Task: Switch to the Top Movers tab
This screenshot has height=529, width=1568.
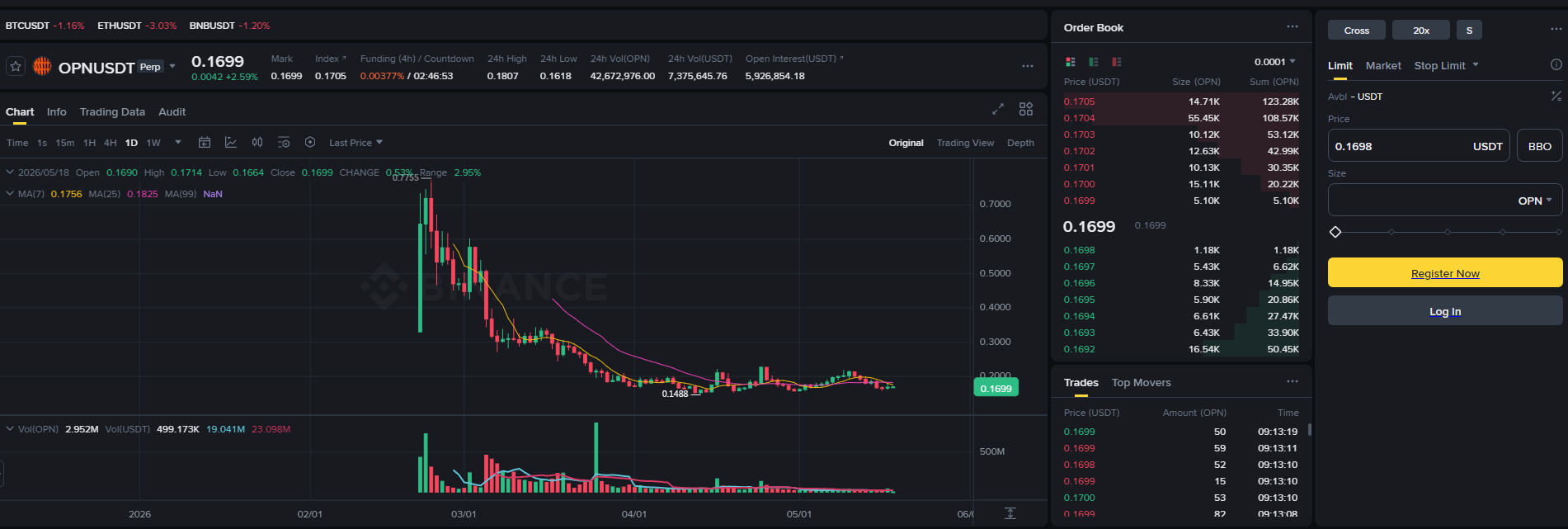Action: coord(1142,383)
